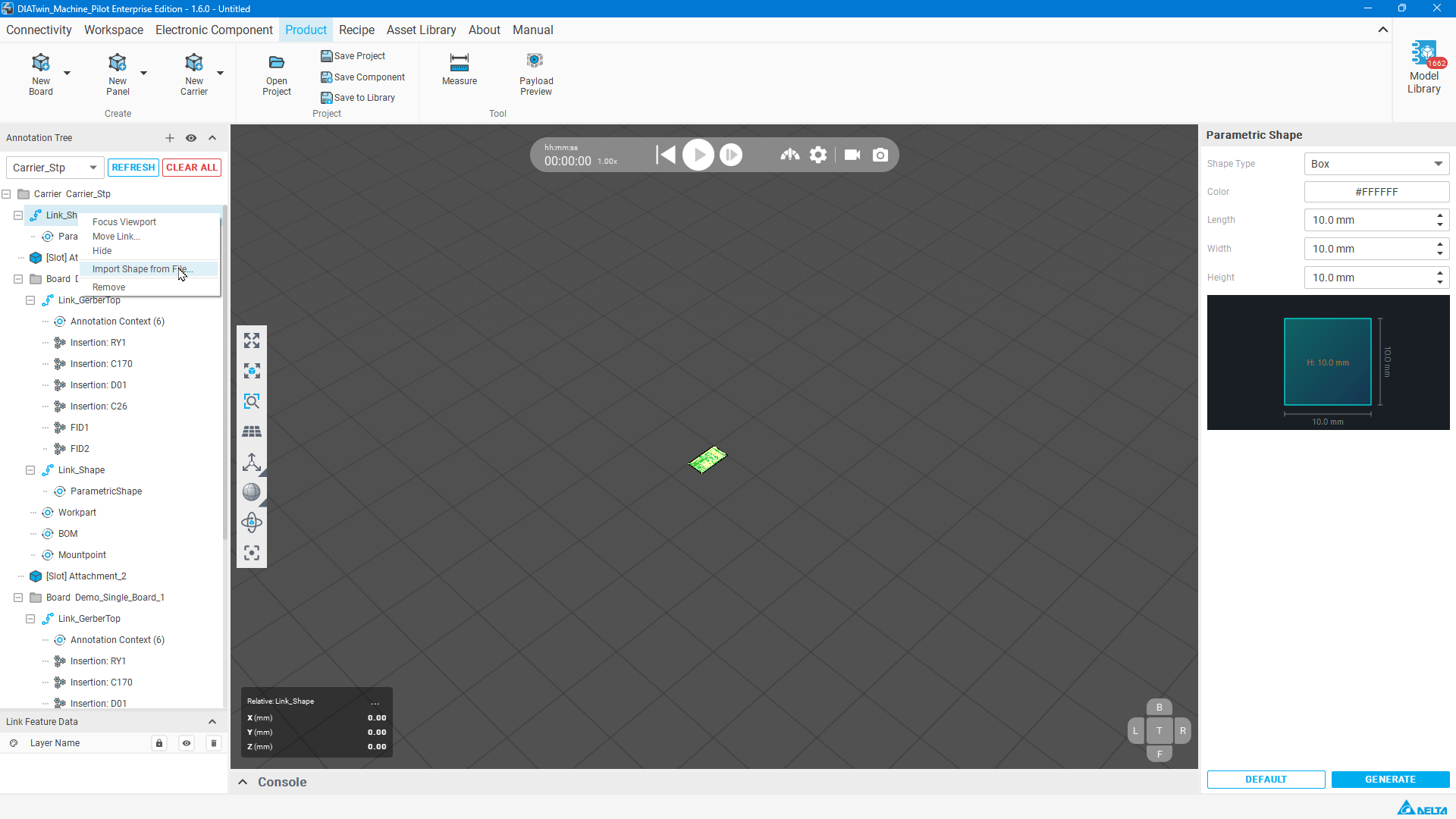
Task: Click the fit-all expand arrows viewport icon
Action: pos(252,340)
